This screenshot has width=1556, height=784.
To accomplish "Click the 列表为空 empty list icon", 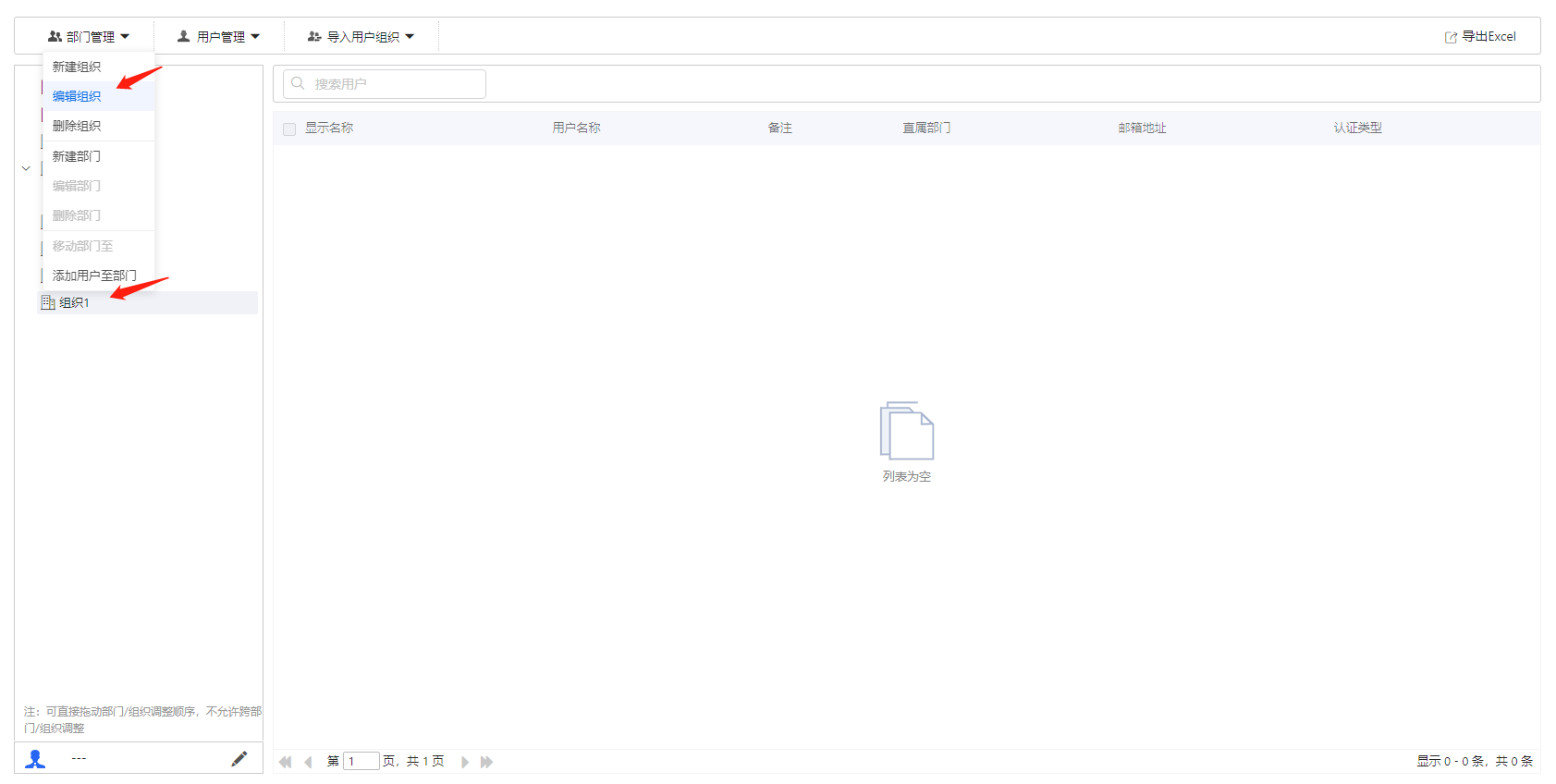I will pos(907,431).
